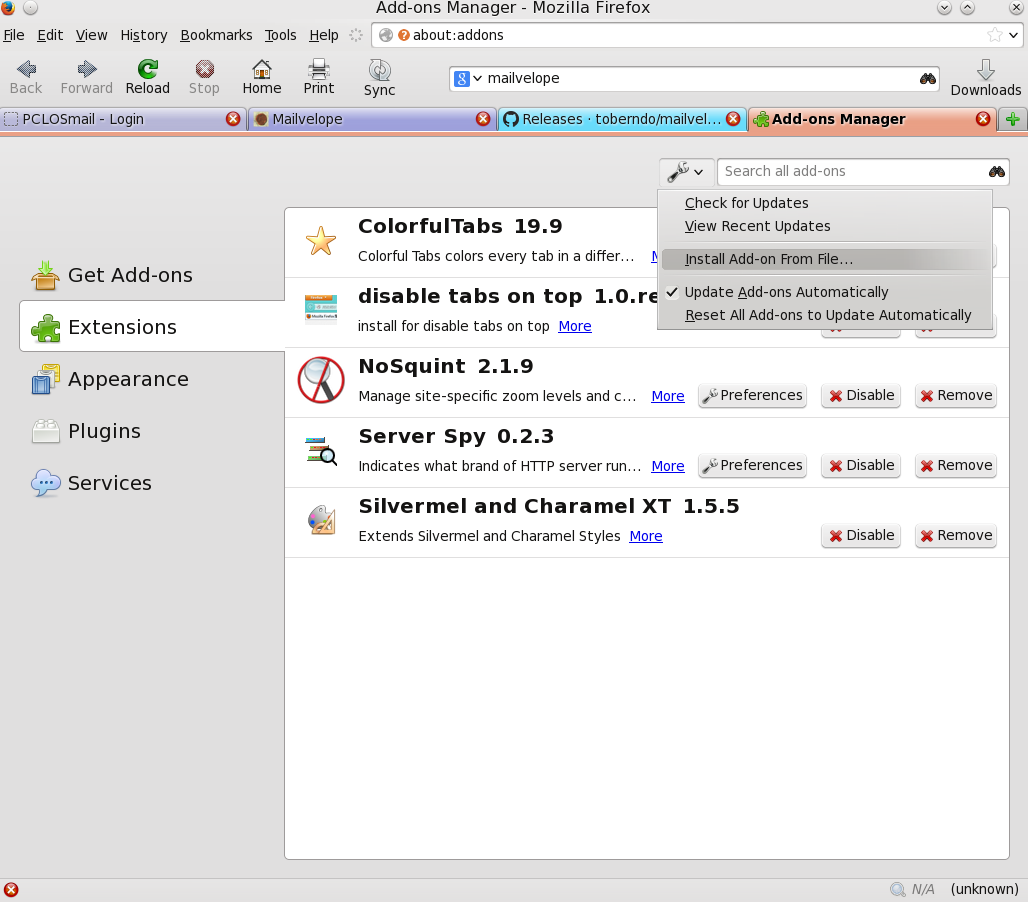This screenshot has height=902, width=1028.
Task: Bookmark page with star icon in URL bar
Action: (995, 35)
